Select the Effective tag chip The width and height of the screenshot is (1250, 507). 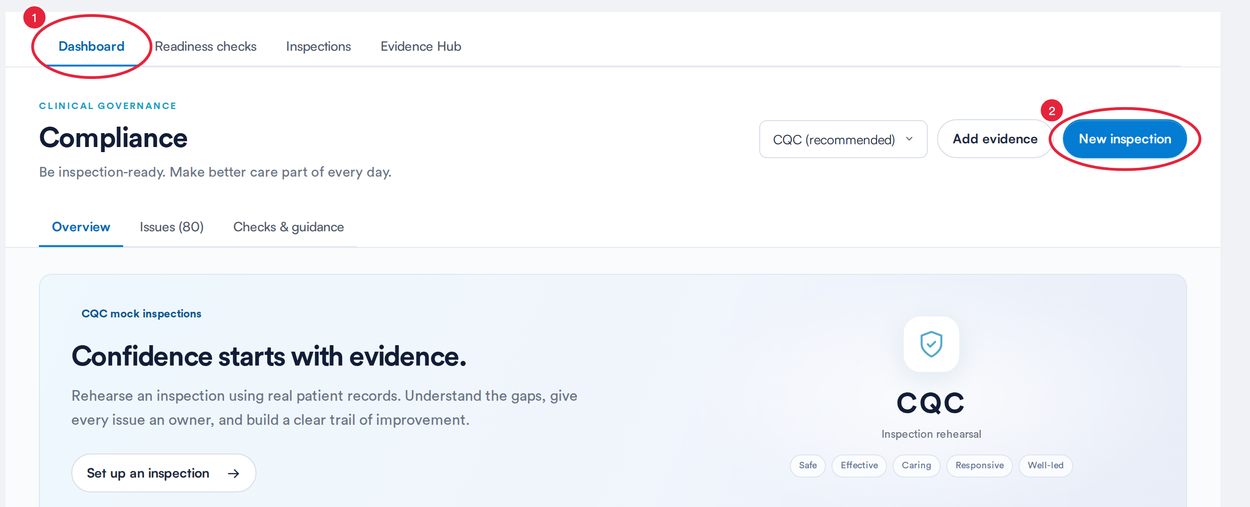[859, 466]
